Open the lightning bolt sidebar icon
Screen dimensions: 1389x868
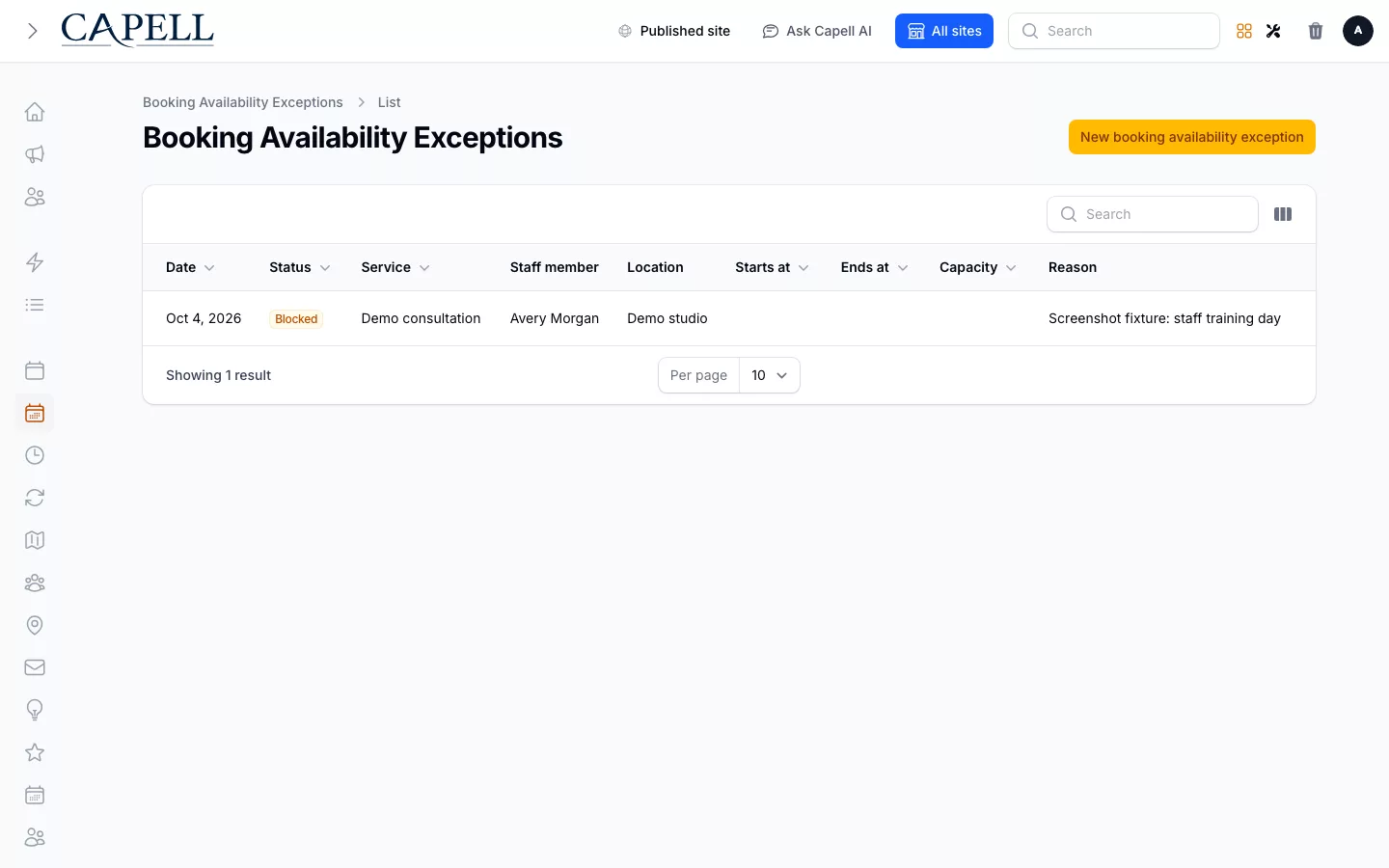pyautogui.click(x=35, y=262)
